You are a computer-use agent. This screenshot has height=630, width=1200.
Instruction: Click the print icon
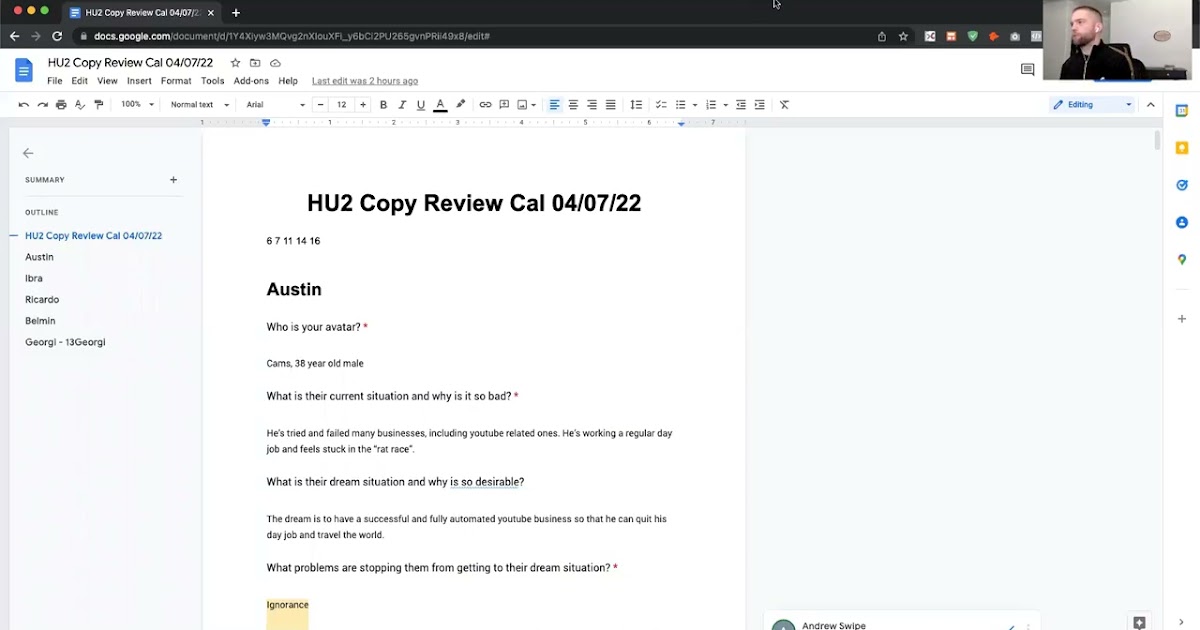pyautogui.click(x=61, y=105)
